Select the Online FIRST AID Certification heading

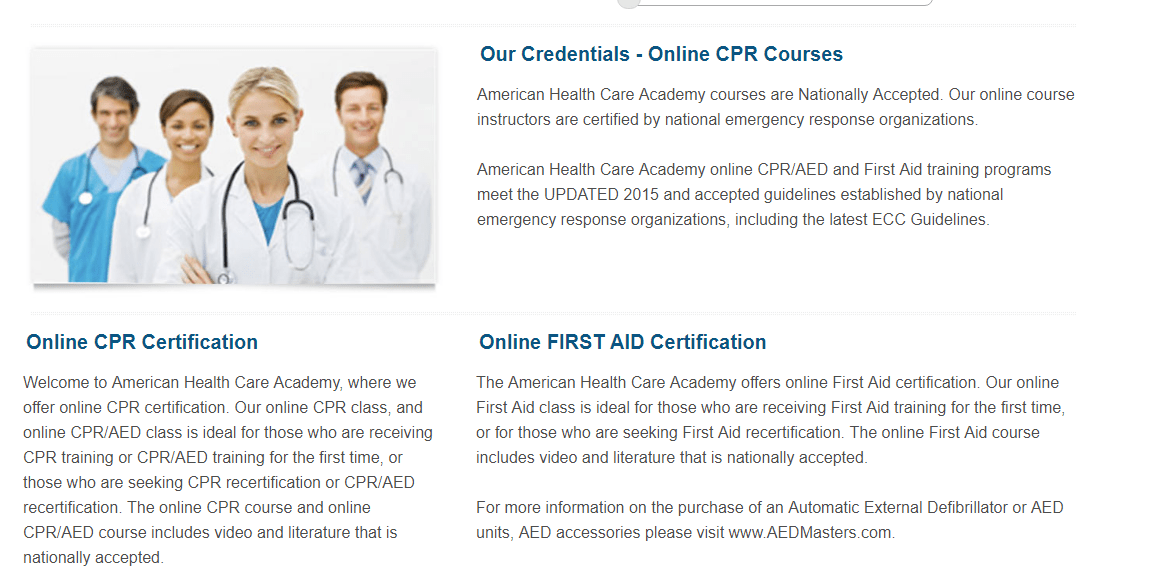[622, 342]
